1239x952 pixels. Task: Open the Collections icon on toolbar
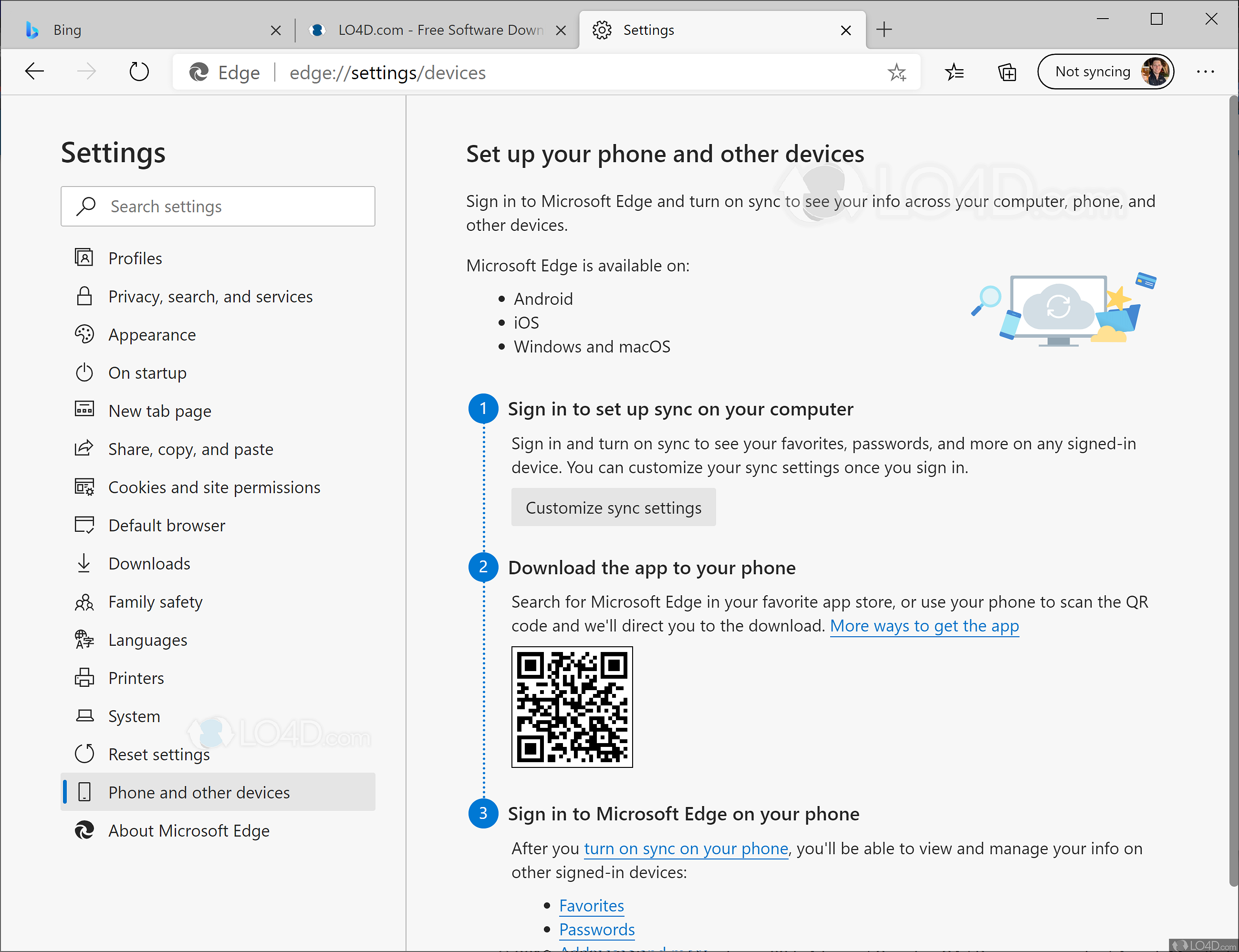[1007, 72]
